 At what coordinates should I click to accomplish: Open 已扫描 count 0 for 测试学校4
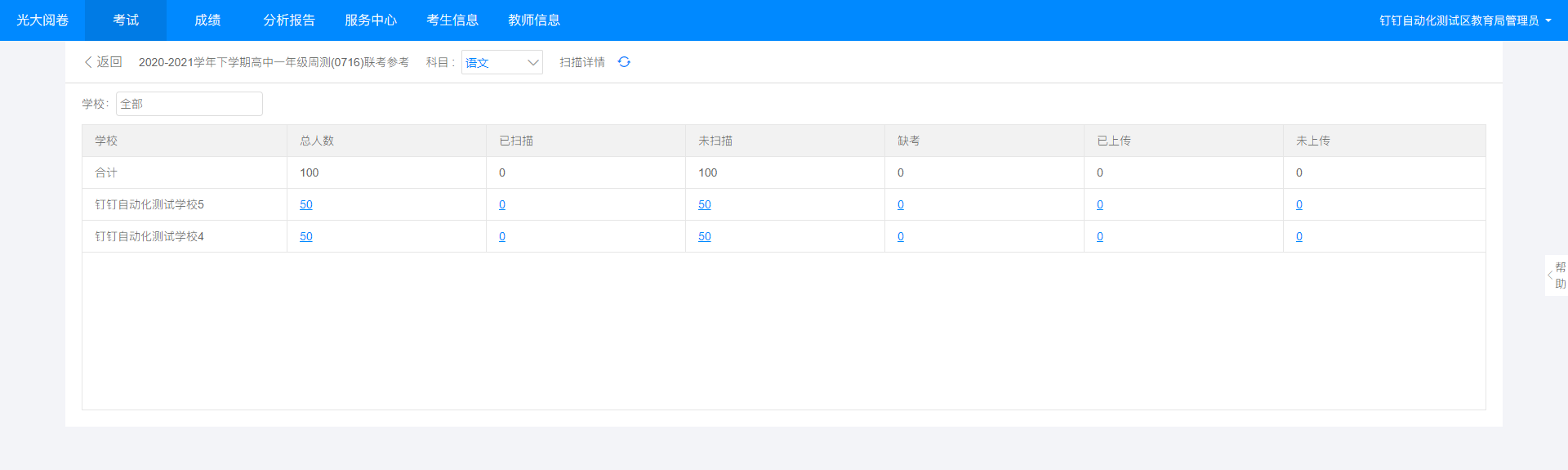point(502,236)
